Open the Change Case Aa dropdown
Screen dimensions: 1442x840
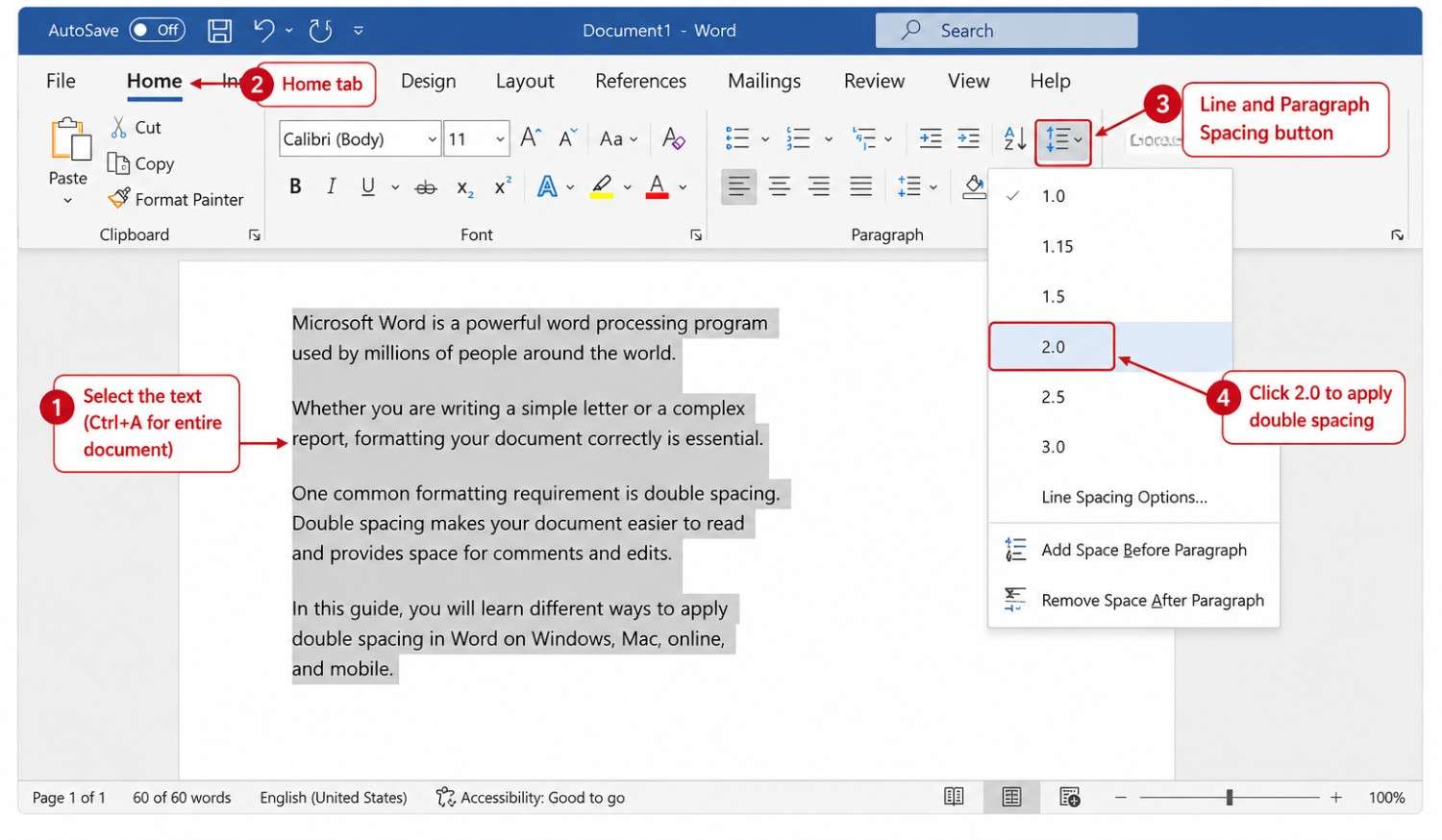coord(618,138)
